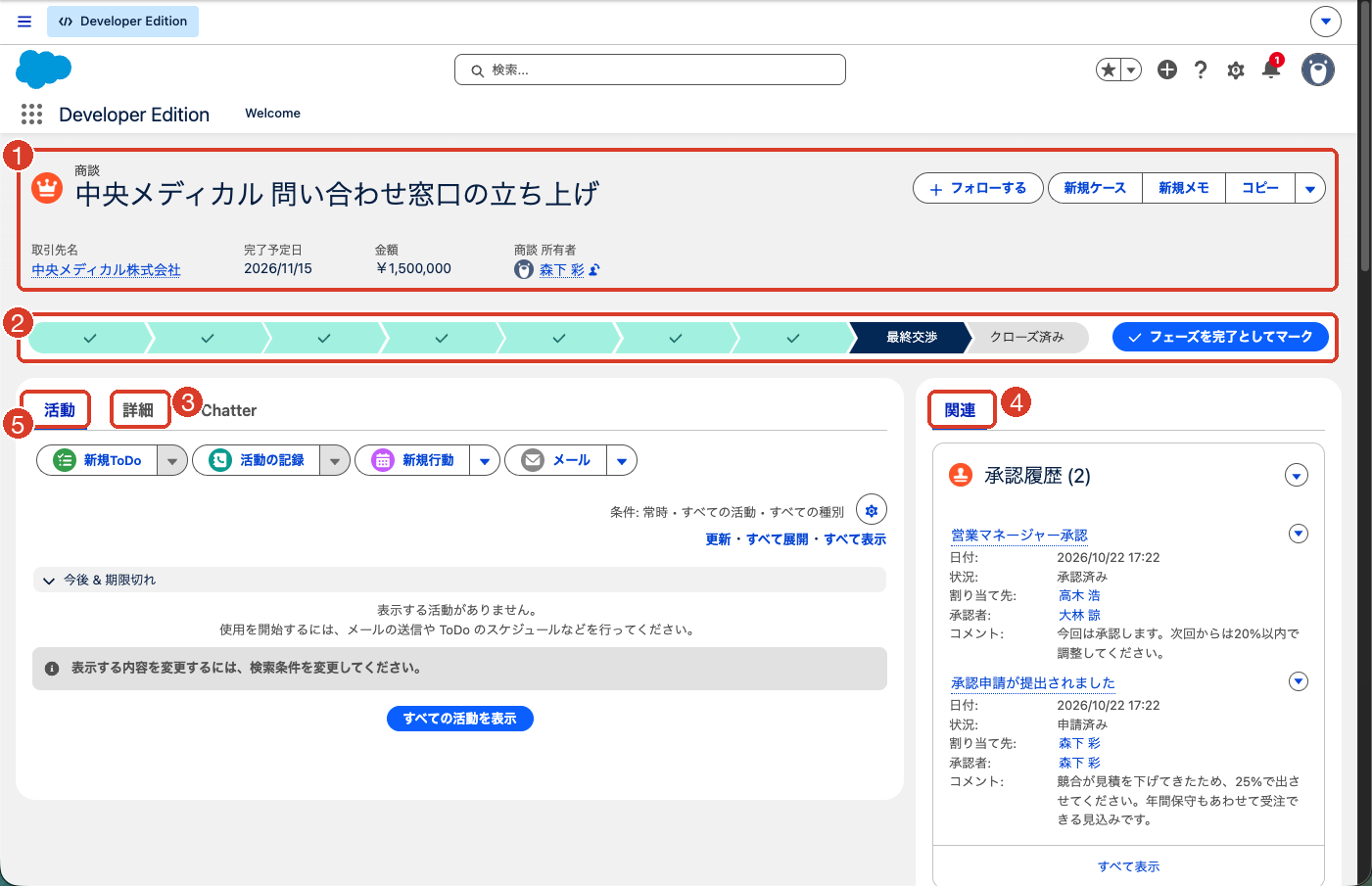The image size is (1372, 886).
Task: Open the Developer Edition browser tab
Action: (x=122, y=22)
